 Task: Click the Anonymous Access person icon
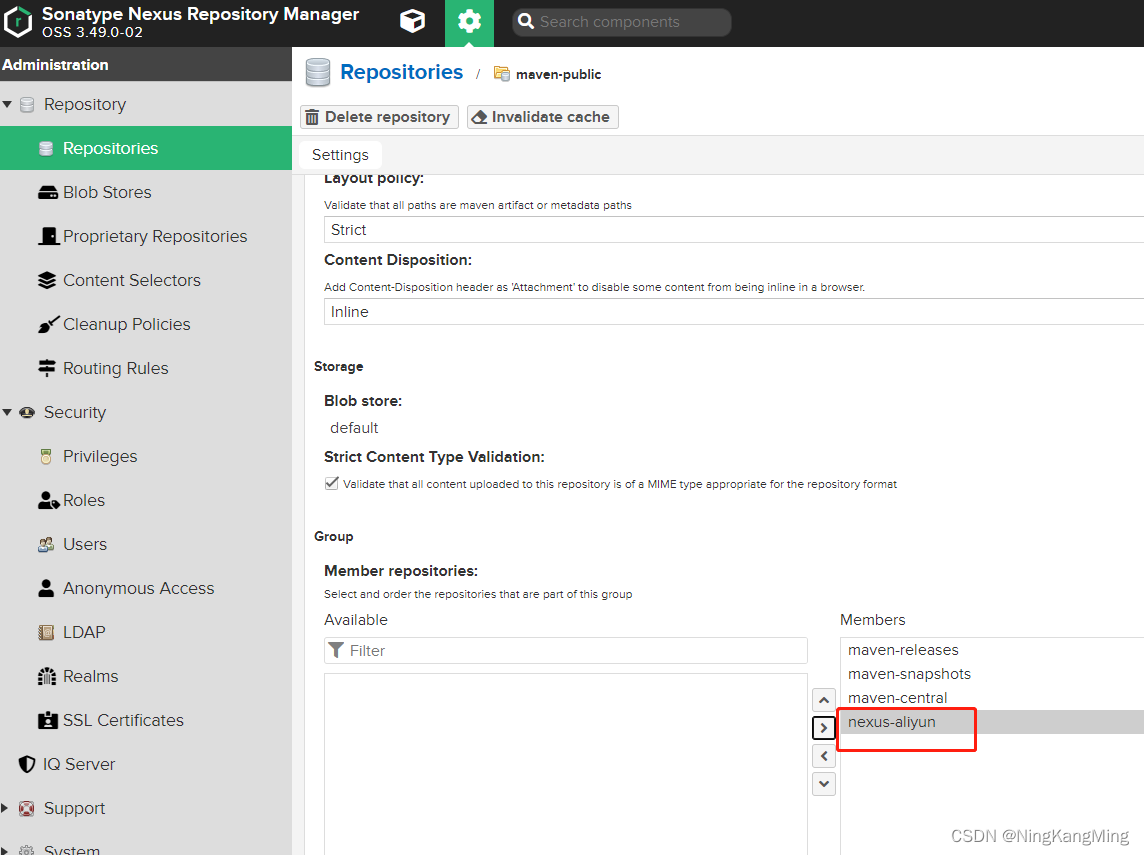click(46, 588)
